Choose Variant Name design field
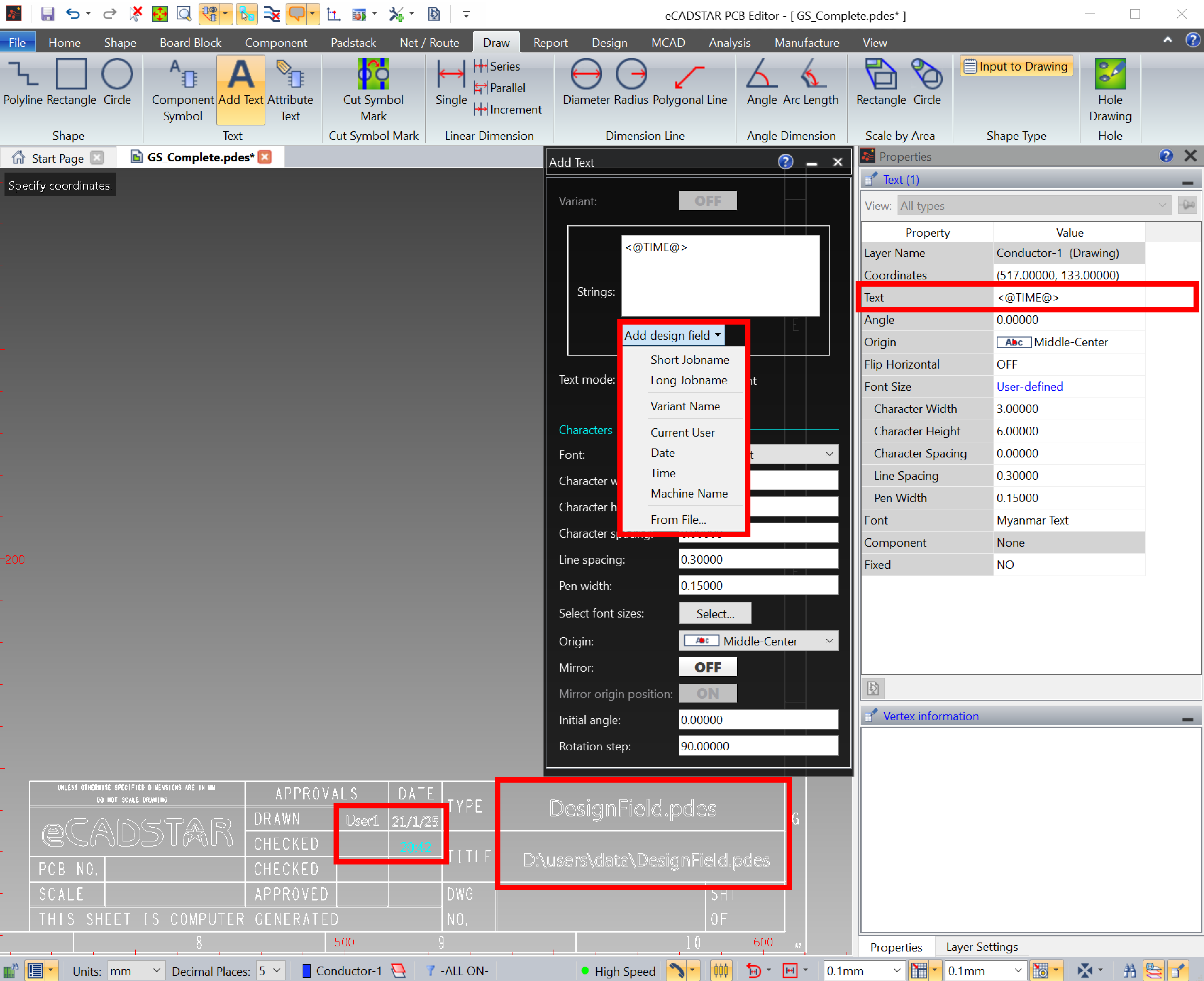 pos(685,406)
